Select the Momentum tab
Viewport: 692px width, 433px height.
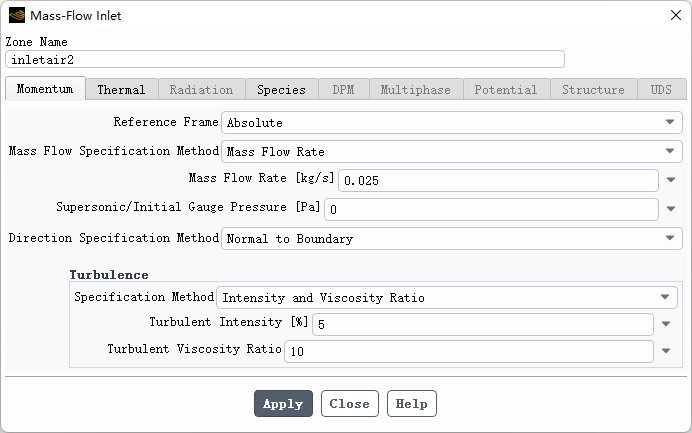click(x=45, y=89)
